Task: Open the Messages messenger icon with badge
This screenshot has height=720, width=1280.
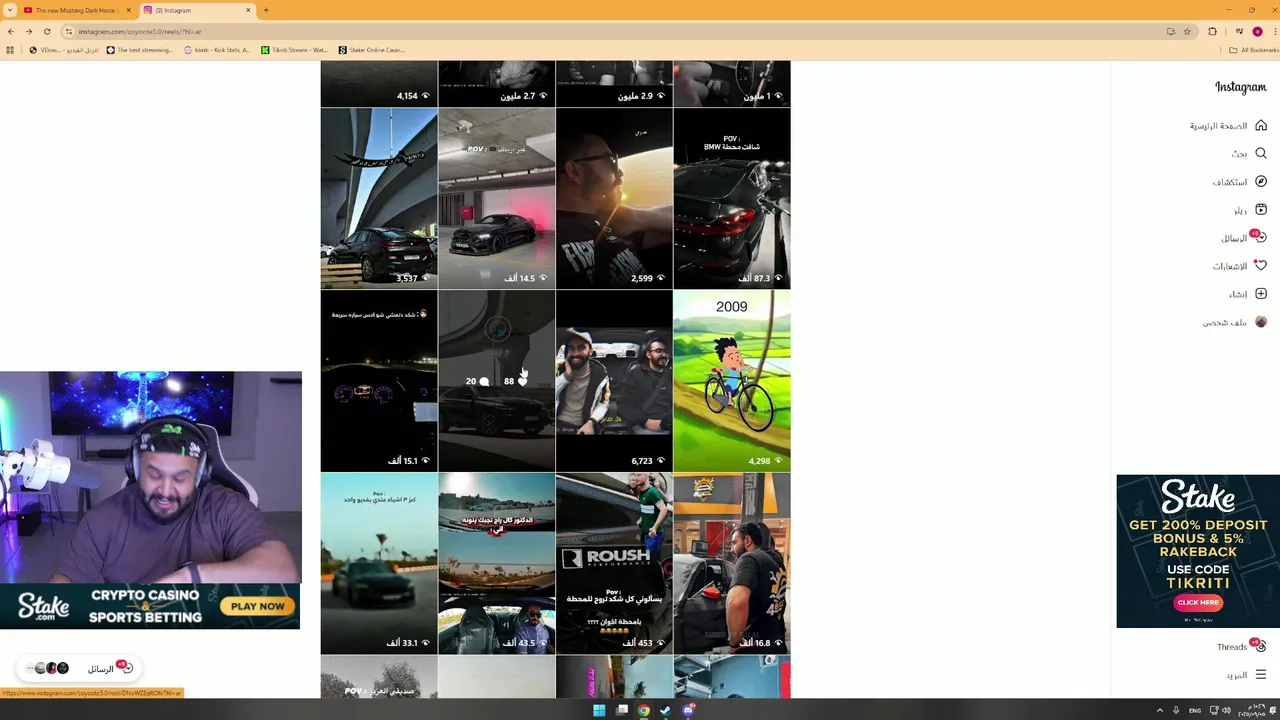Action: tap(1260, 237)
